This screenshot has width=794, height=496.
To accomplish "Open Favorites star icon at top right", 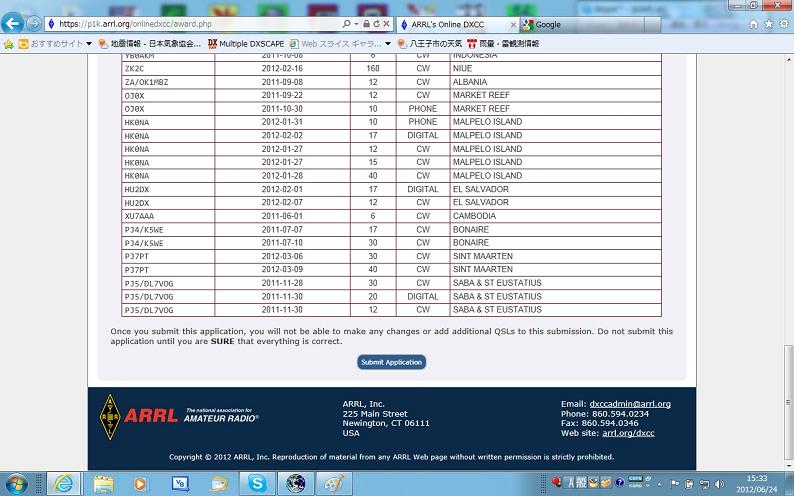I will [769, 24].
